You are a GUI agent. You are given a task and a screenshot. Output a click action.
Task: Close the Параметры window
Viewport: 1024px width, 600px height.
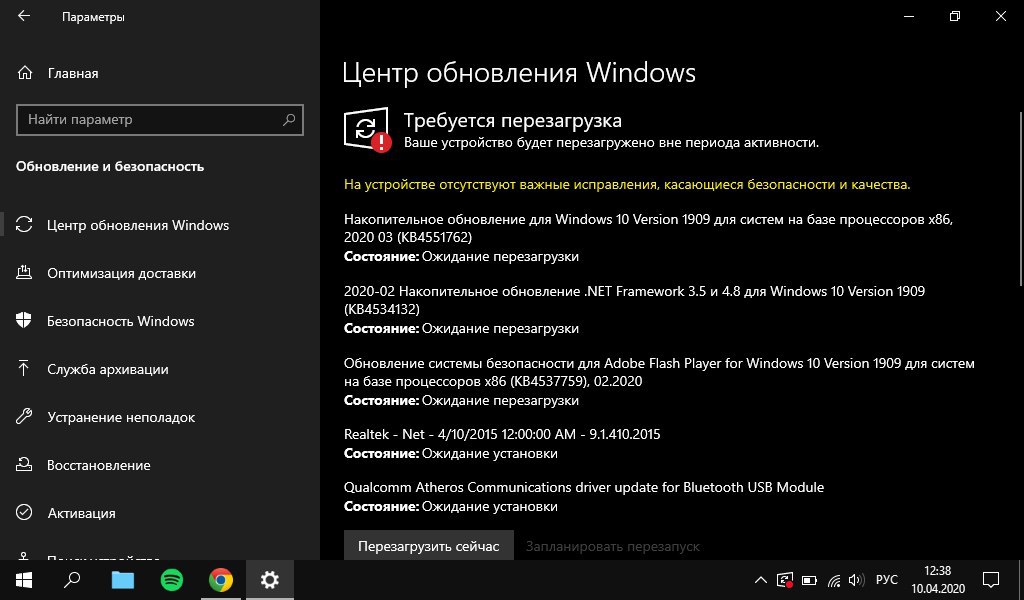[x=1000, y=16]
